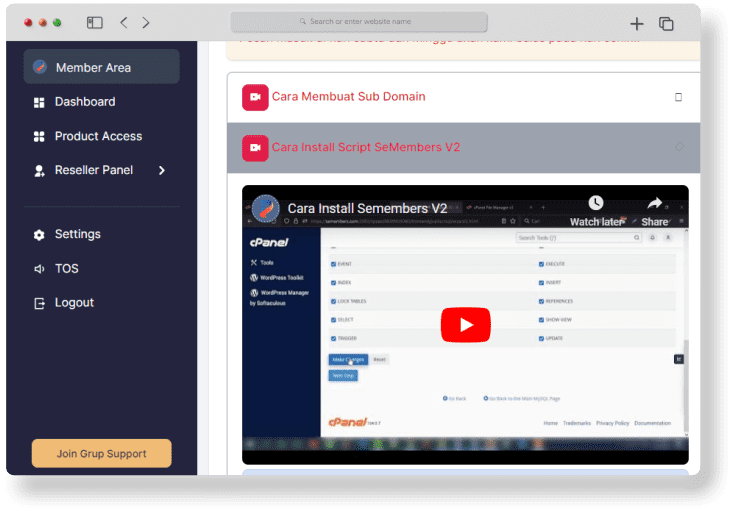Click the Join Grup Support button
This screenshot has height=511, width=733.
pyautogui.click(x=101, y=453)
